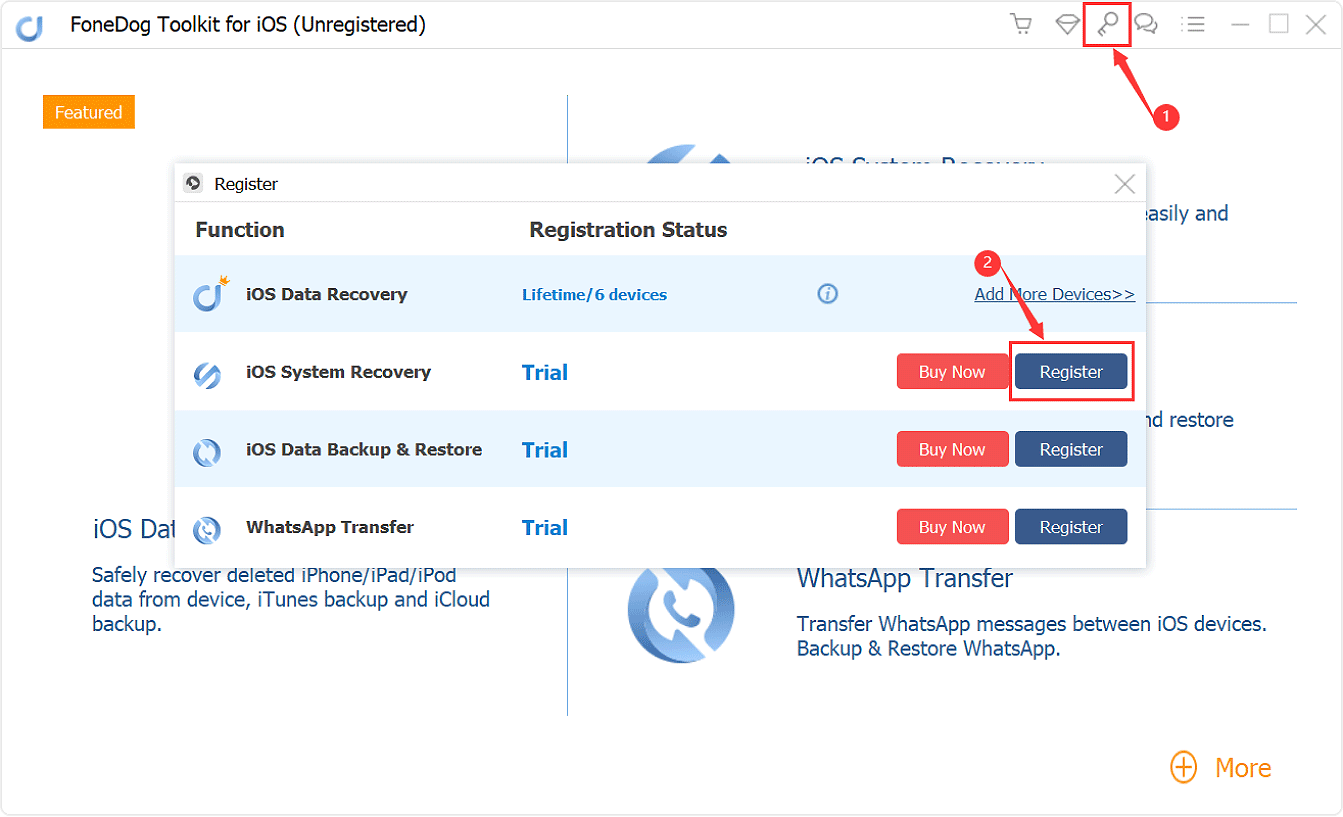Click the Function column header
The image size is (1343, 817).
tap(240, 230)
